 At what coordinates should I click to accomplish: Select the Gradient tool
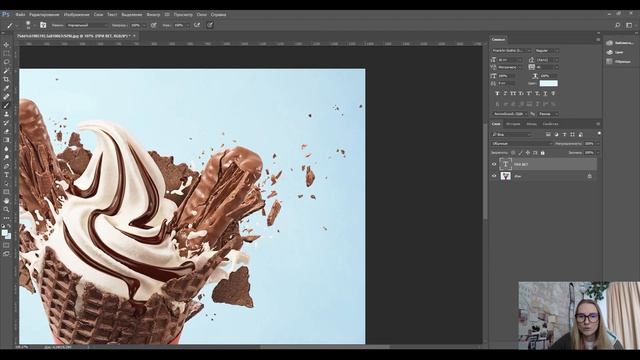pos(6,140)
